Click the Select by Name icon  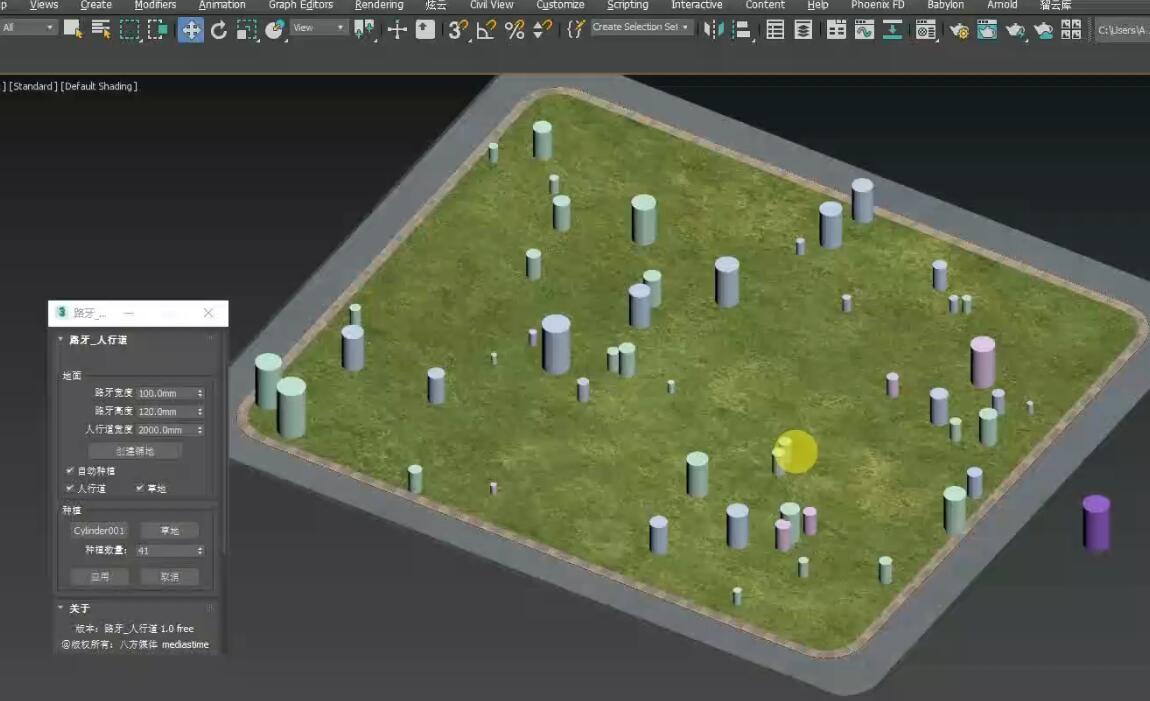coord(101,29)
